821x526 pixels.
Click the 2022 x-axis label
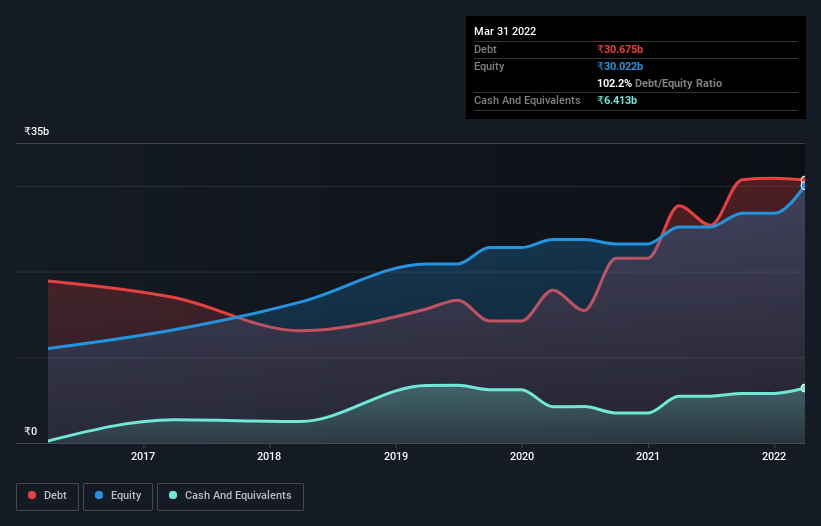tap(774, 456)
